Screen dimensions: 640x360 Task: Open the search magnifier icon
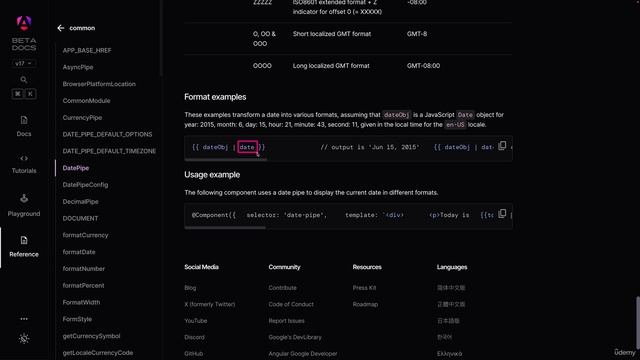24,80
